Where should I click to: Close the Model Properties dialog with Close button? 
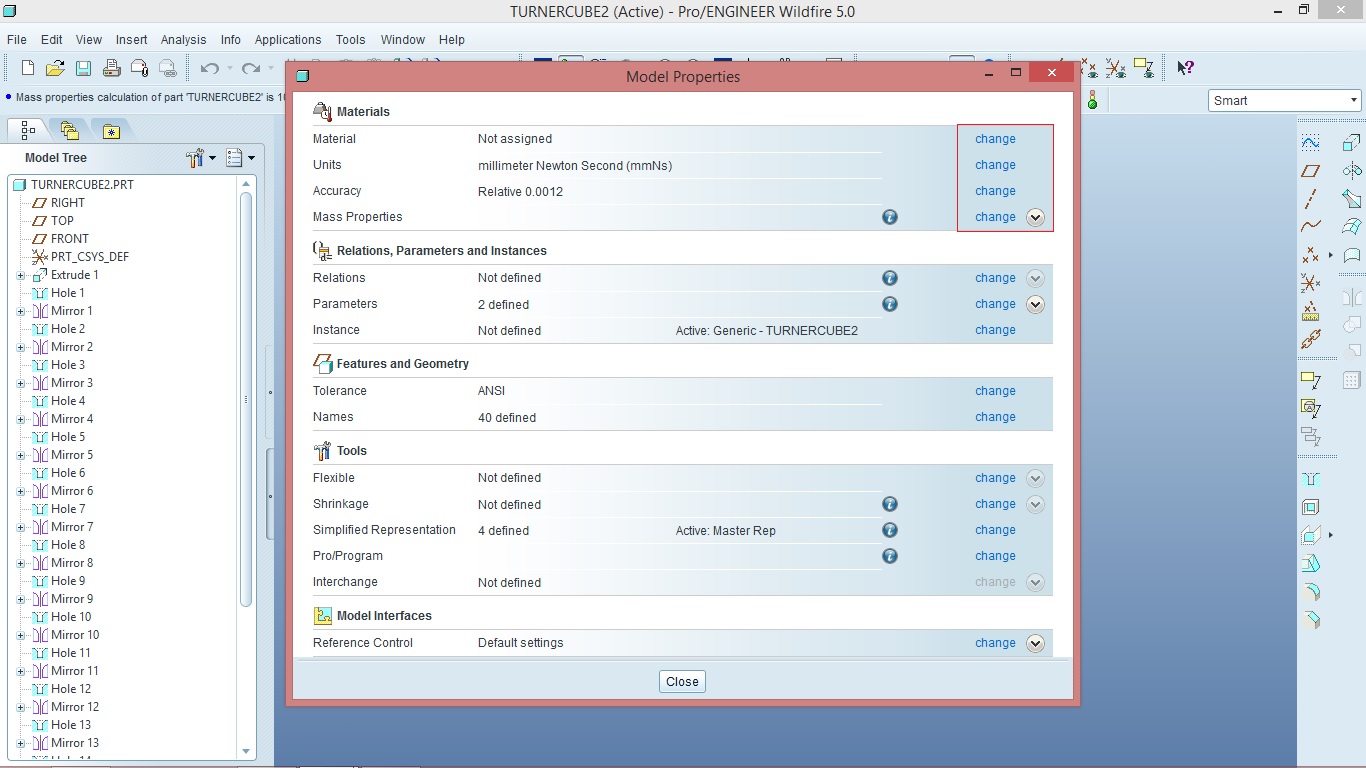coord(682,681)
